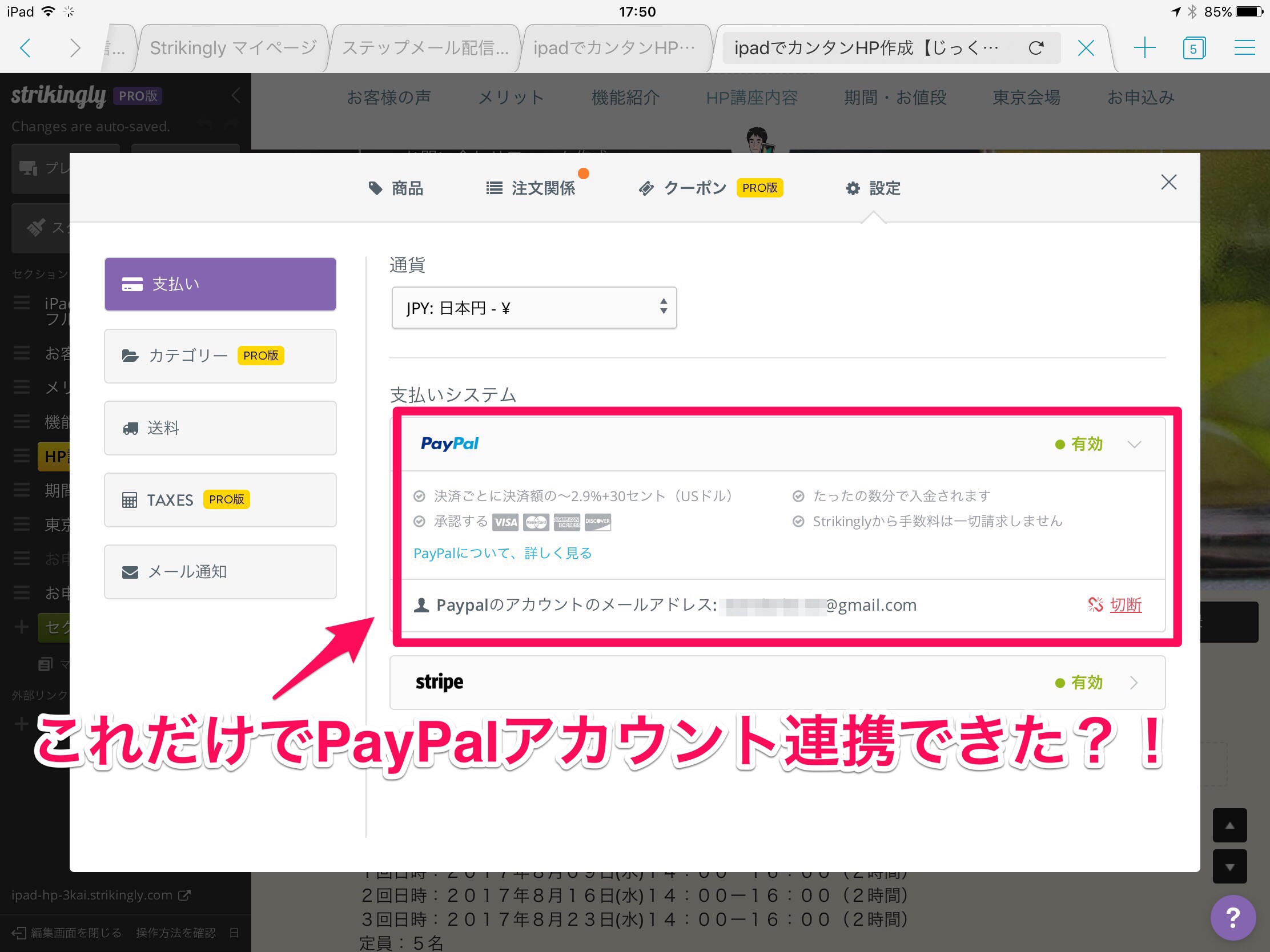Click the Visa card icon
1270x952 pixels.
[x=505, y=522]
